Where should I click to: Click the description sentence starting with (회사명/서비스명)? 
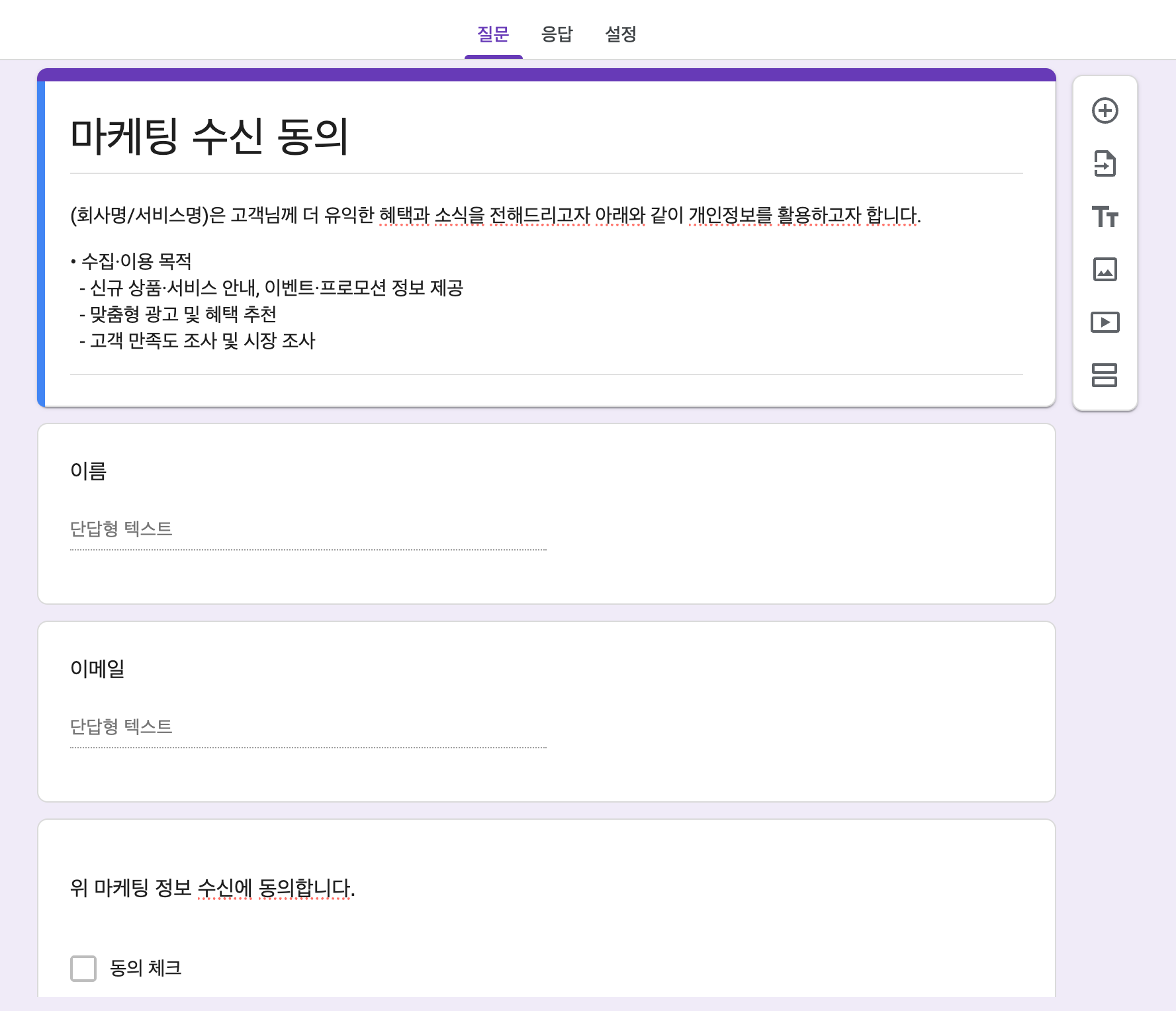(x=495, y=215)
